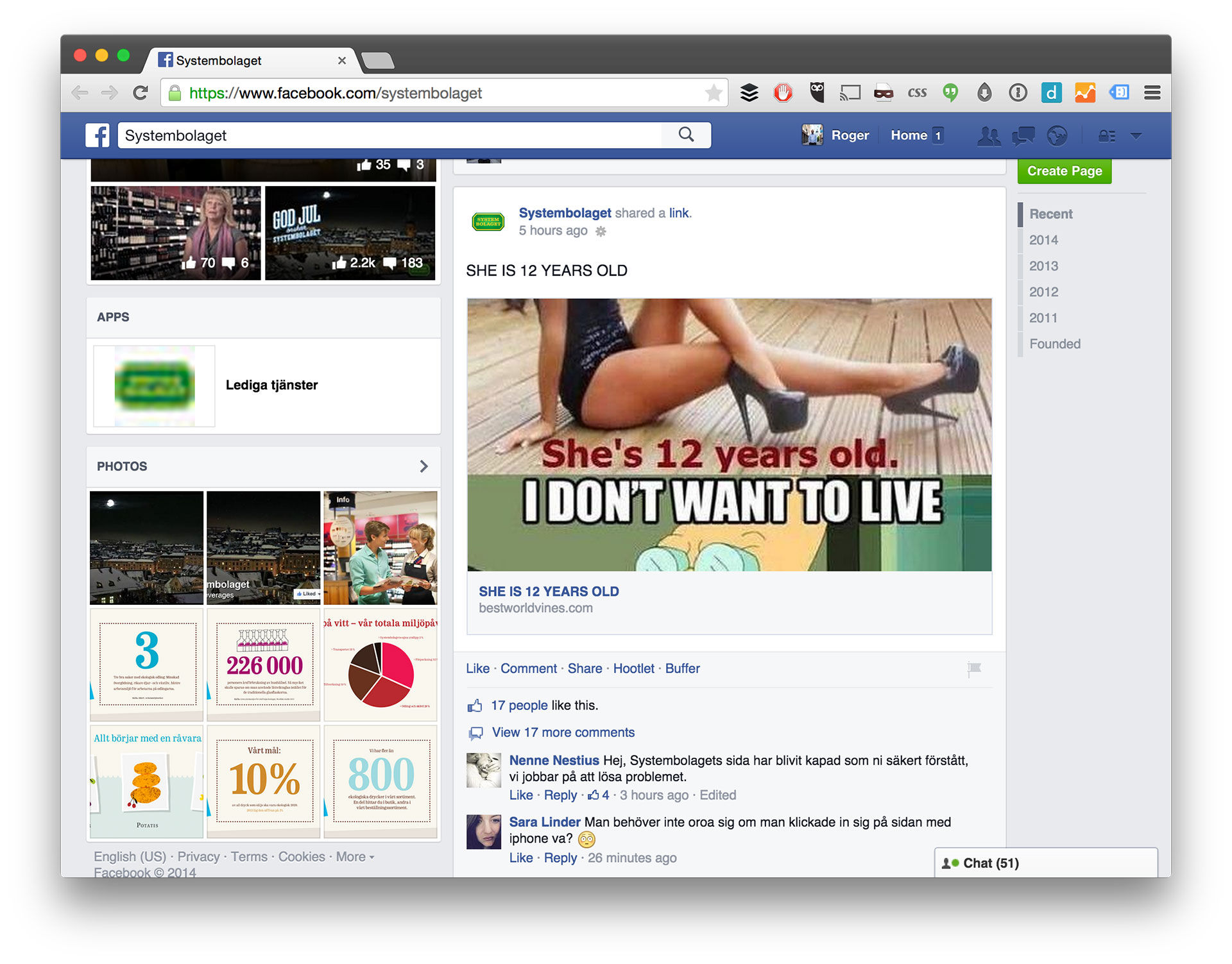Open Nenne Nestius profile name
This screenshot has height=964, width=1232.
coord(554,761)
